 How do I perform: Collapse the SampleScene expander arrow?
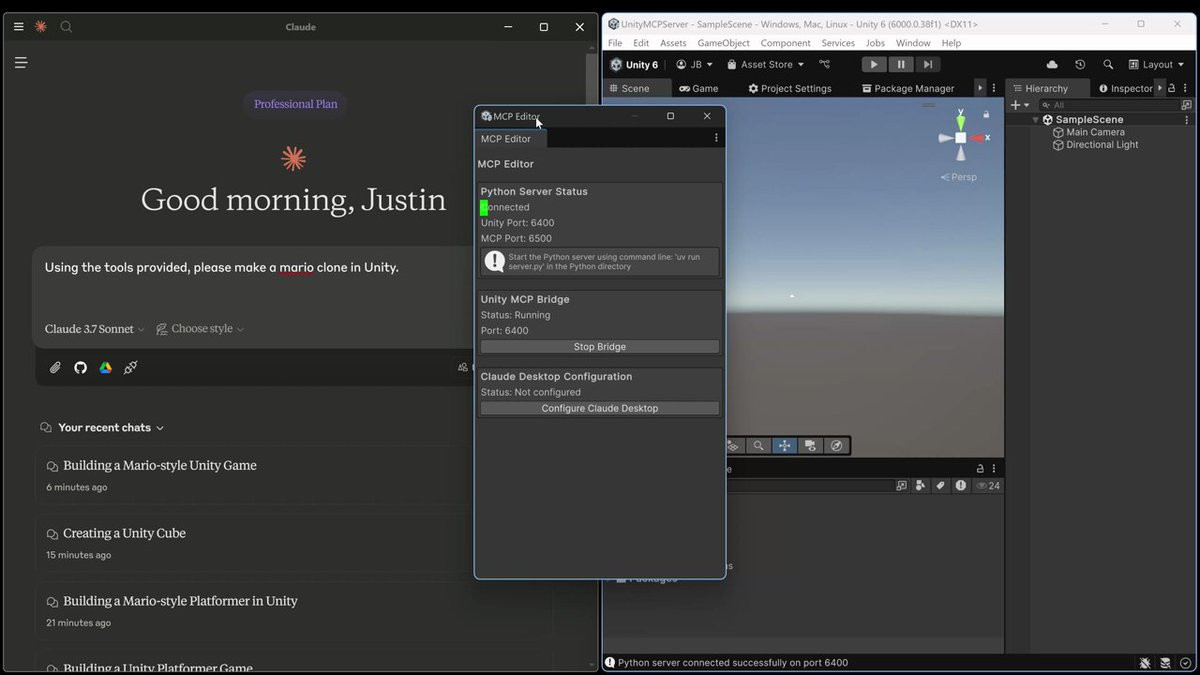pyautogui.click(x=1036, y=120)
